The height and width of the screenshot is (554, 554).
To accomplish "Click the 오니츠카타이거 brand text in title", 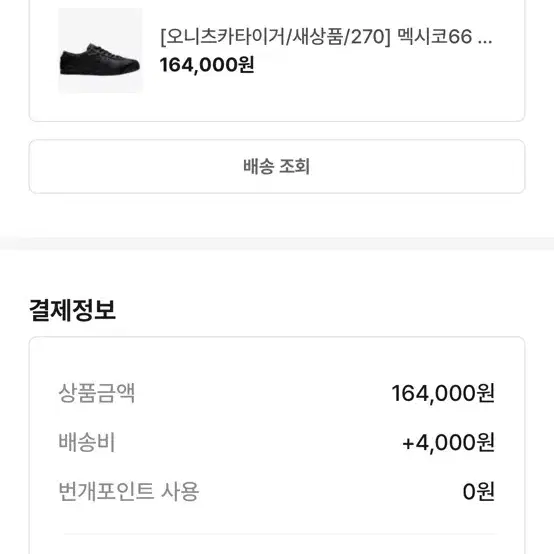I will [x=225, y=36].
